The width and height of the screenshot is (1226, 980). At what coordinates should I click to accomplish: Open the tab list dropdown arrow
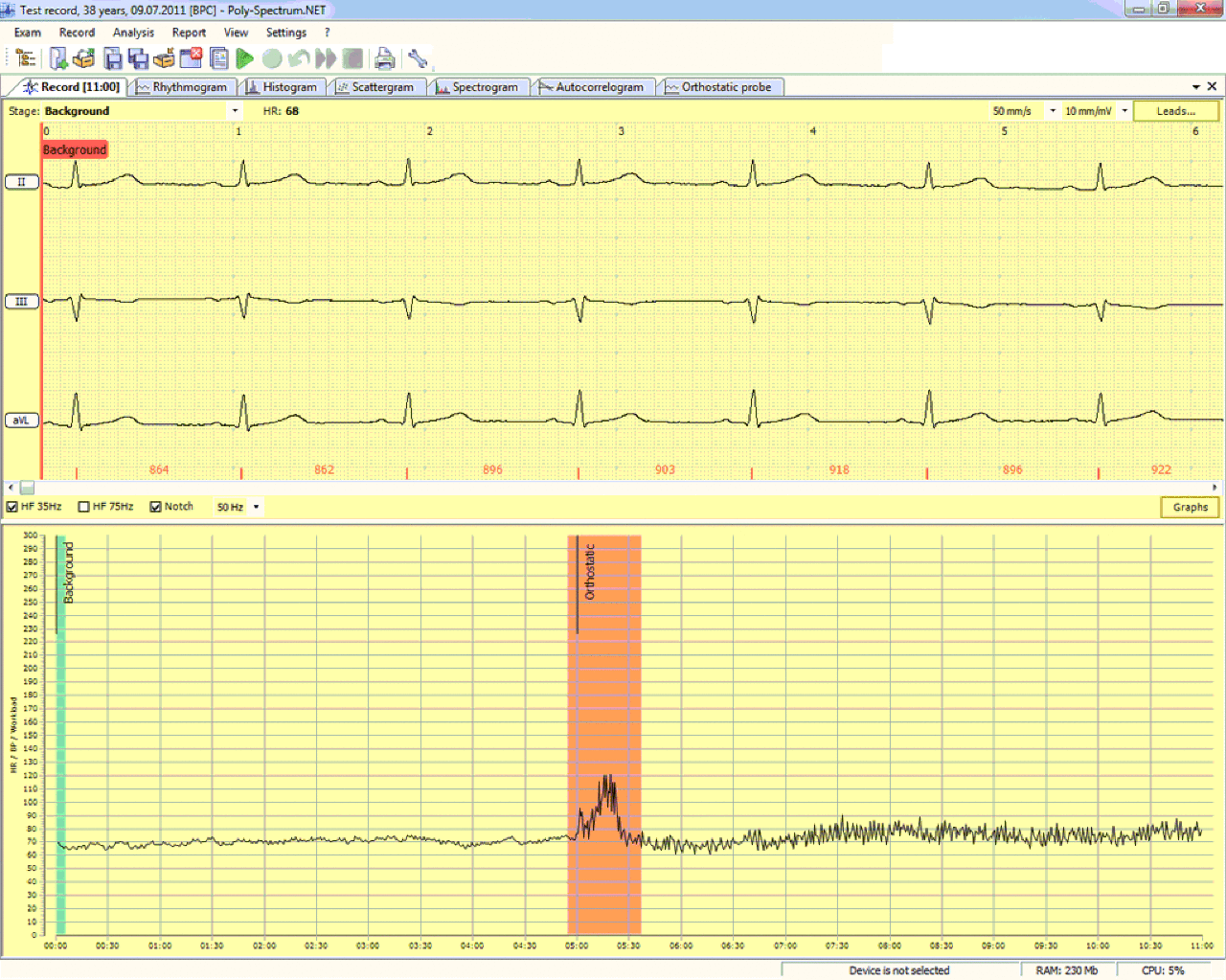click(1196, 86)
